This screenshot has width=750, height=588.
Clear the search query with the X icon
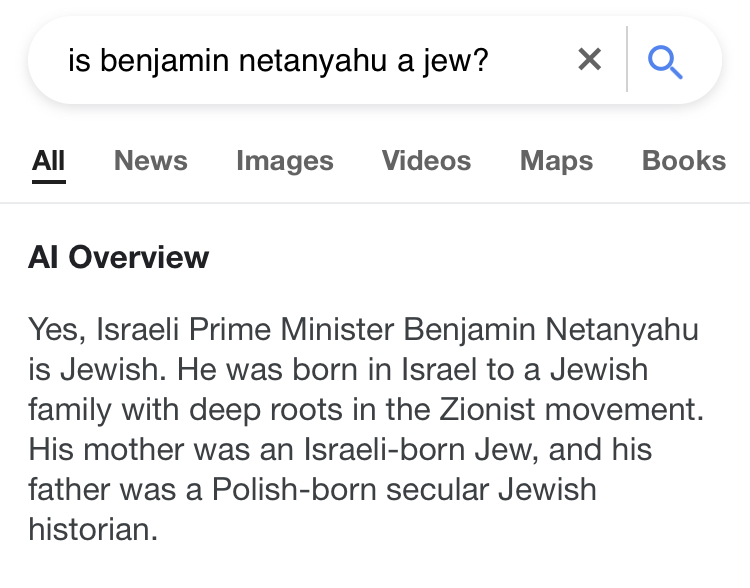click(x=589, y=59)
